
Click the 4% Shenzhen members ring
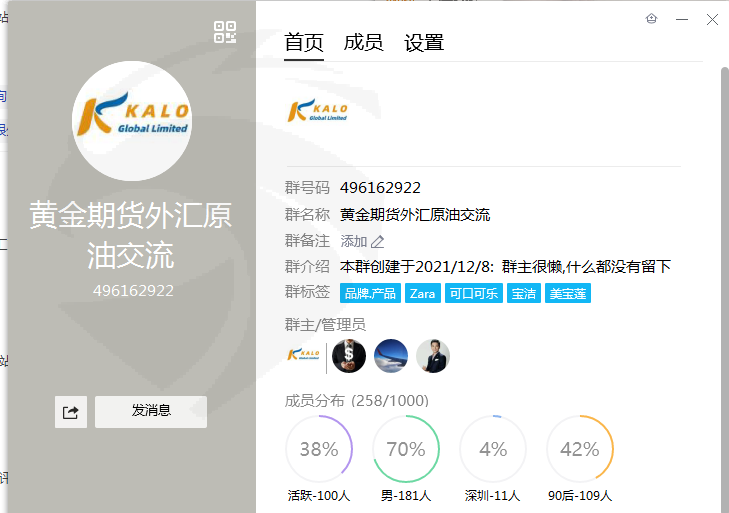493,449
